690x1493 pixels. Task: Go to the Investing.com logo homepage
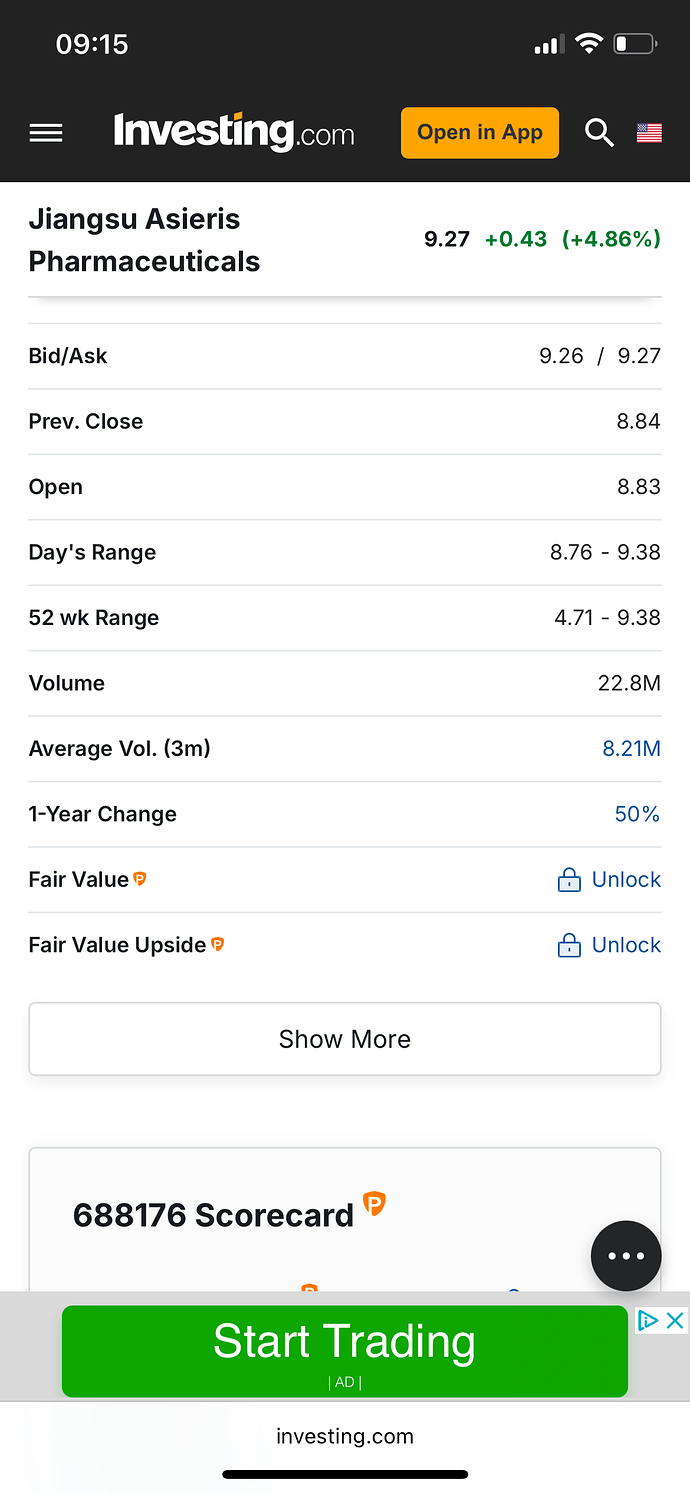(234, 132)
